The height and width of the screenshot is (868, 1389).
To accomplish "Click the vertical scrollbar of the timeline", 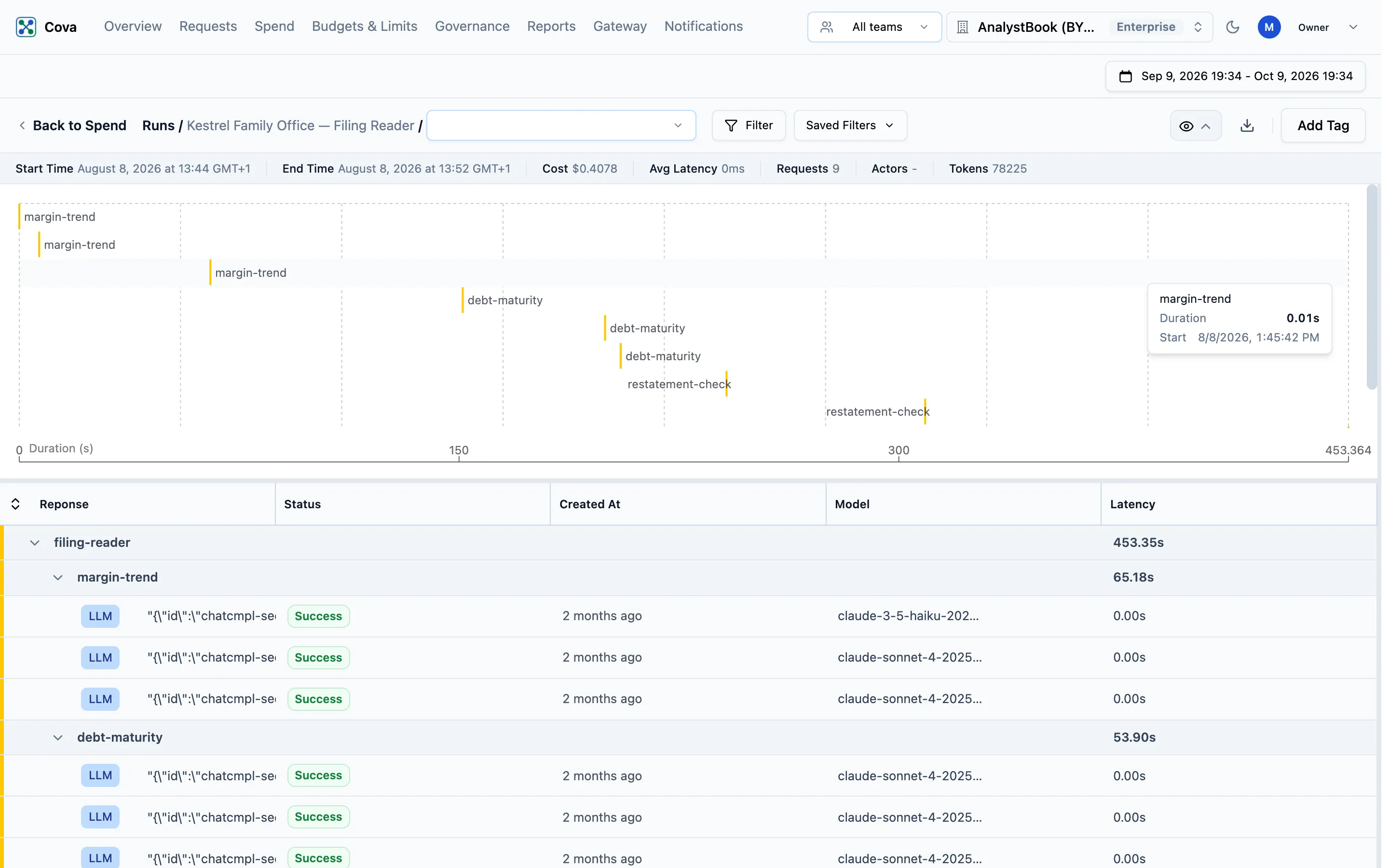I will [1372, 287].
